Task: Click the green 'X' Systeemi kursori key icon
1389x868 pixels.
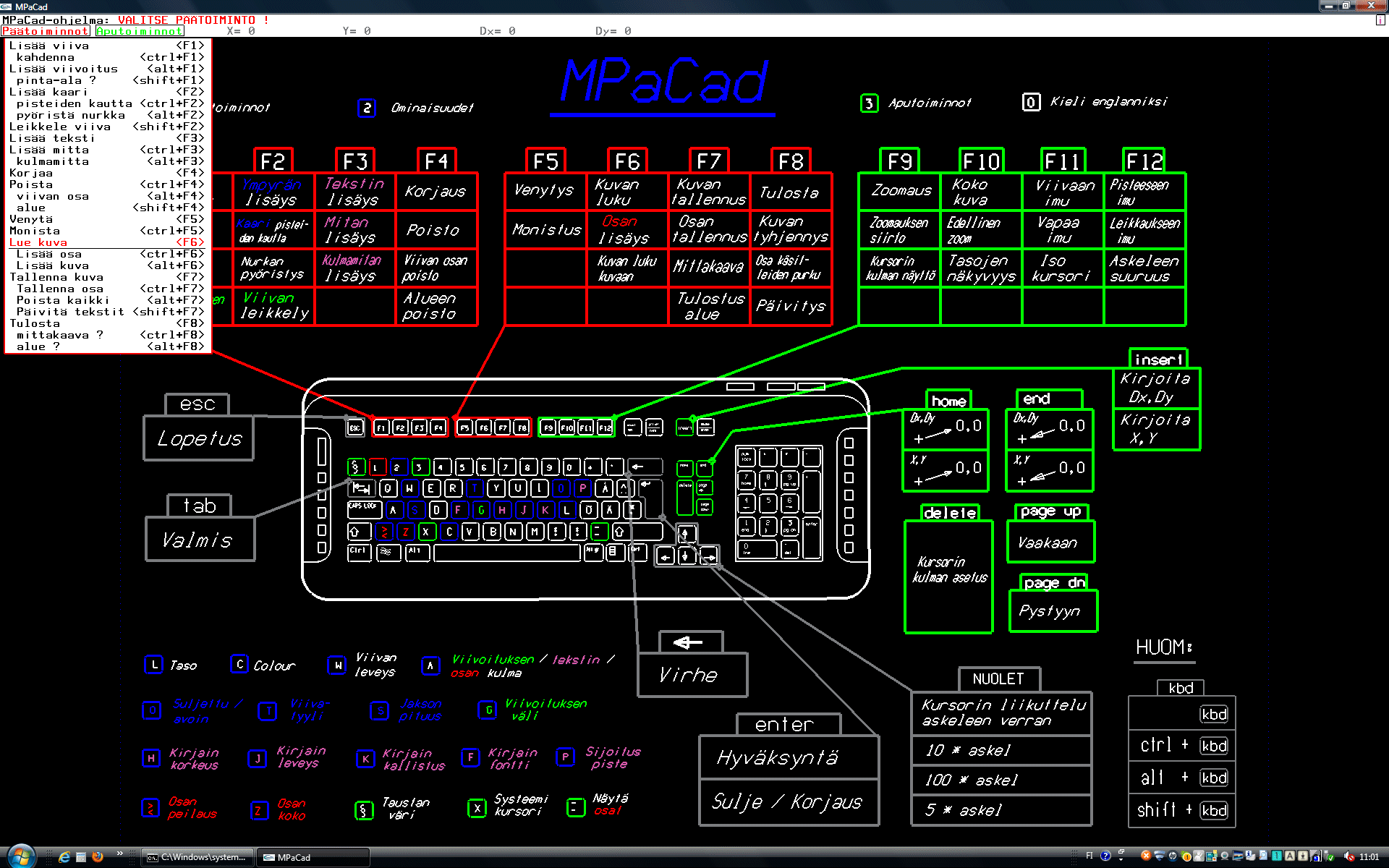Action: (477, 809)
